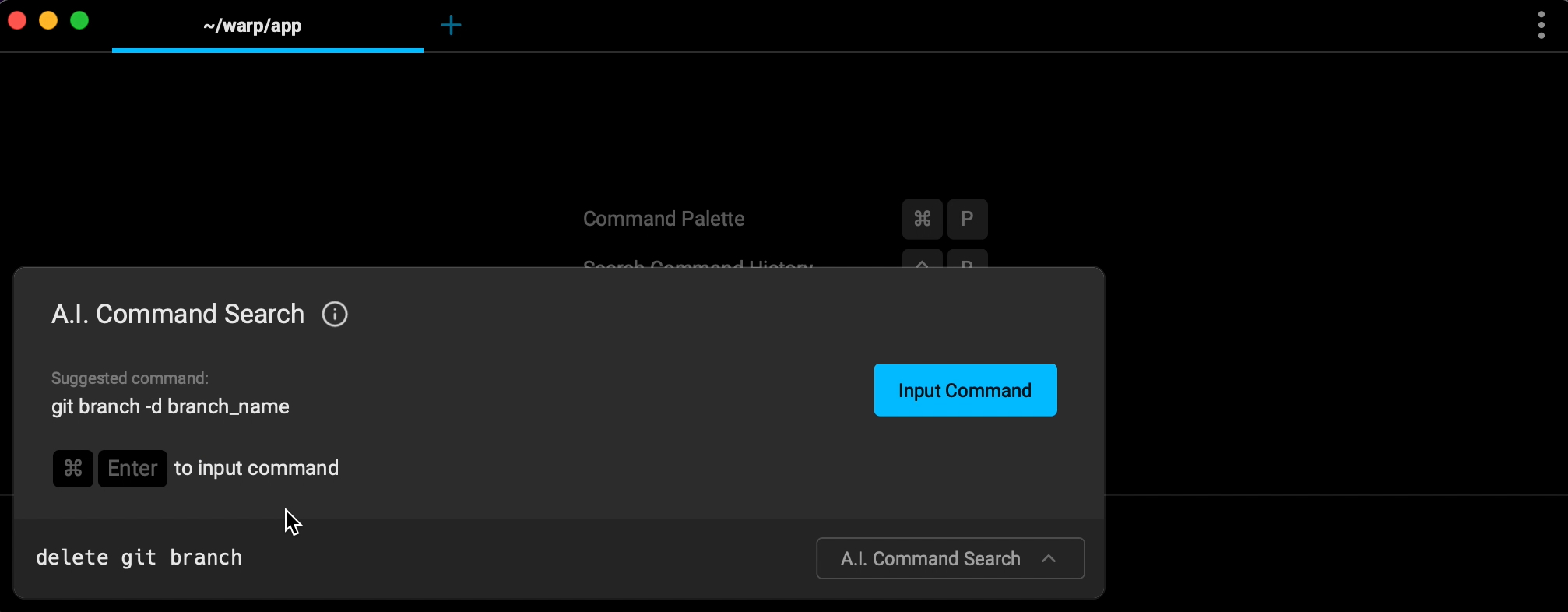The width and height of the screenshot is (1568, 612).
Task: Click the P key icon beside Command Palette
Action: pyautogui.click(x=967, y=219)
